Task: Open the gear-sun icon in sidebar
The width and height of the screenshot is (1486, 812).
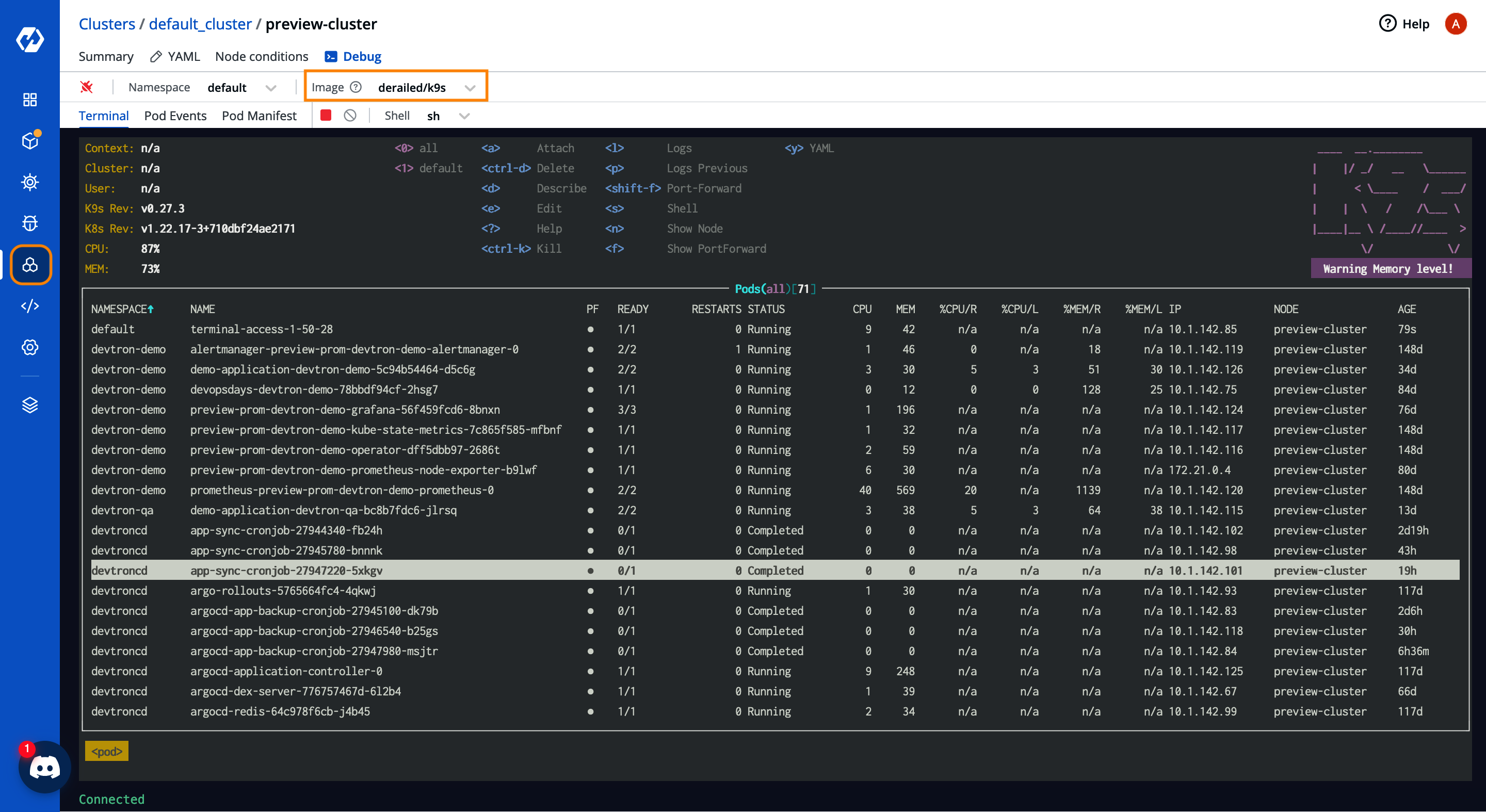Action: 30,182
